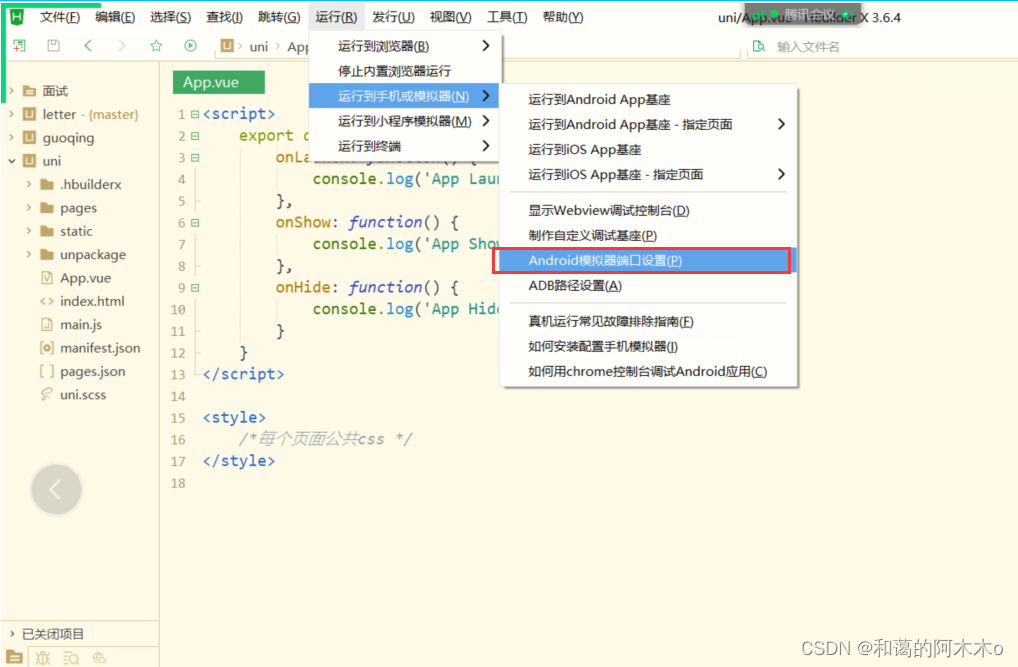Viewport: 1018px width, 667px height.
Task: Click the uni project icon in breadcrumb
Action: [x=227, y=45]
